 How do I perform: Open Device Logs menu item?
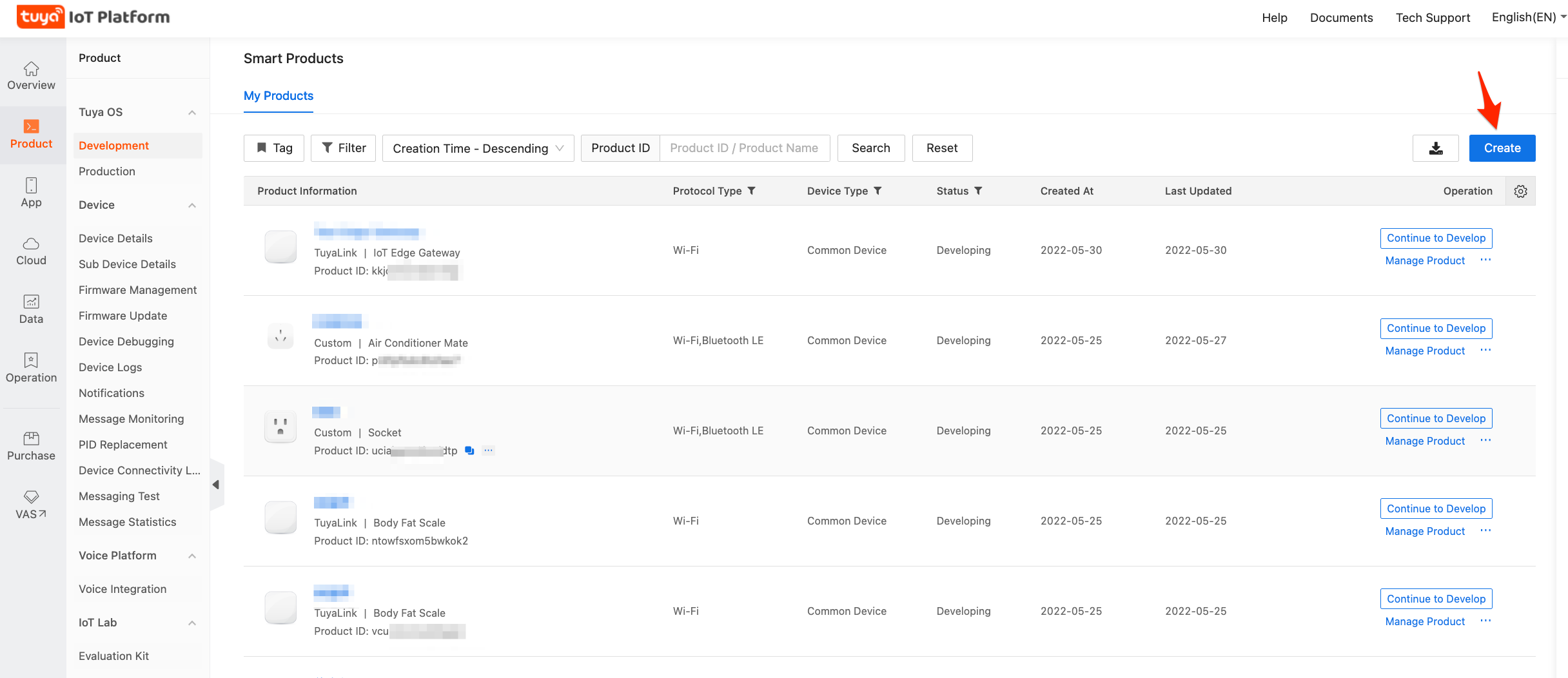(110, 367)
